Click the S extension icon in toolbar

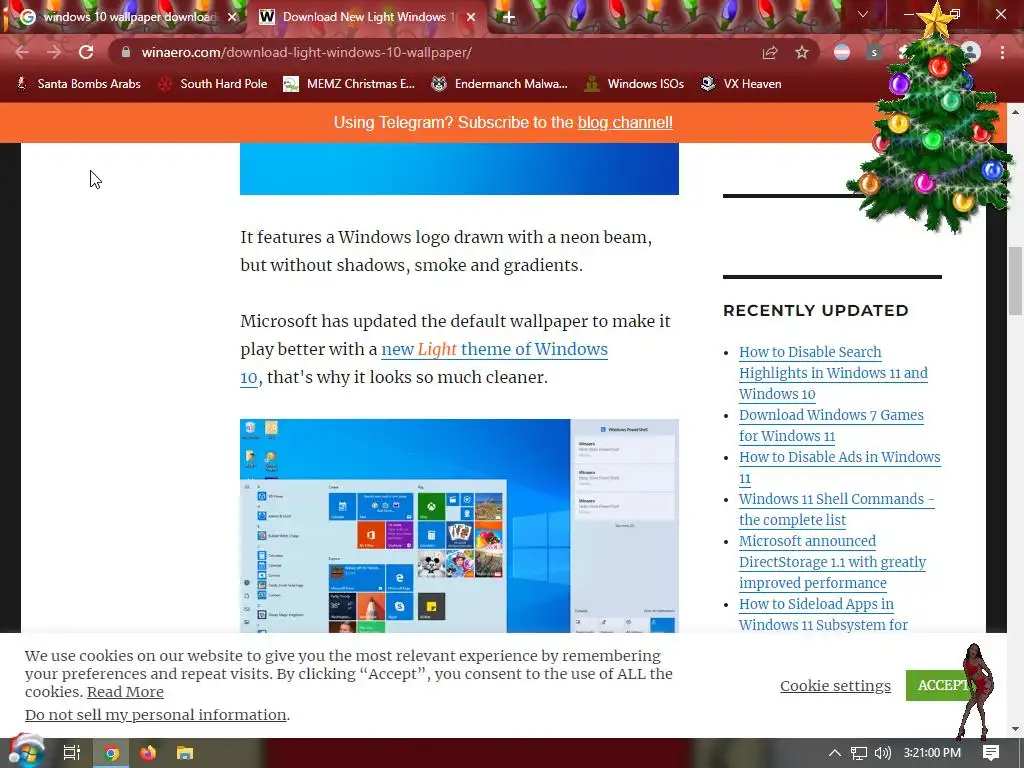874,52
